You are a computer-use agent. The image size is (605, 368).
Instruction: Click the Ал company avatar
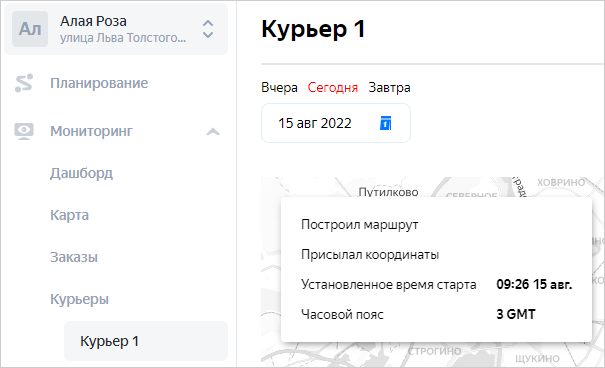click(x=30, y=29)
